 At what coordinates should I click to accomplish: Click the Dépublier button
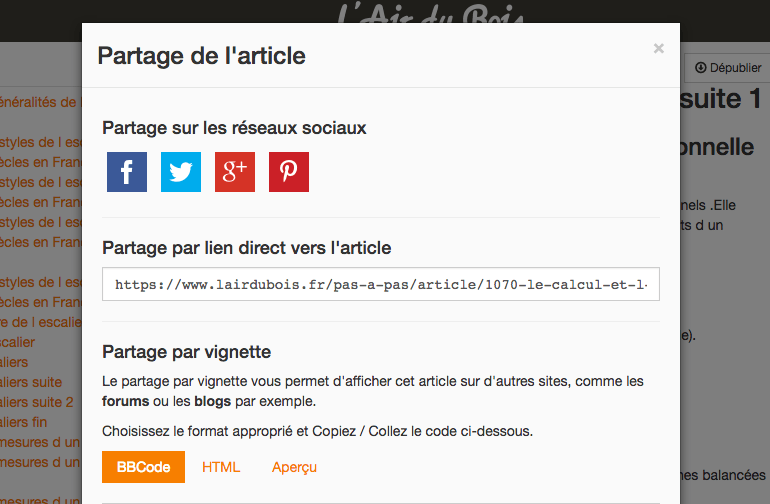(x=728, y=68)
